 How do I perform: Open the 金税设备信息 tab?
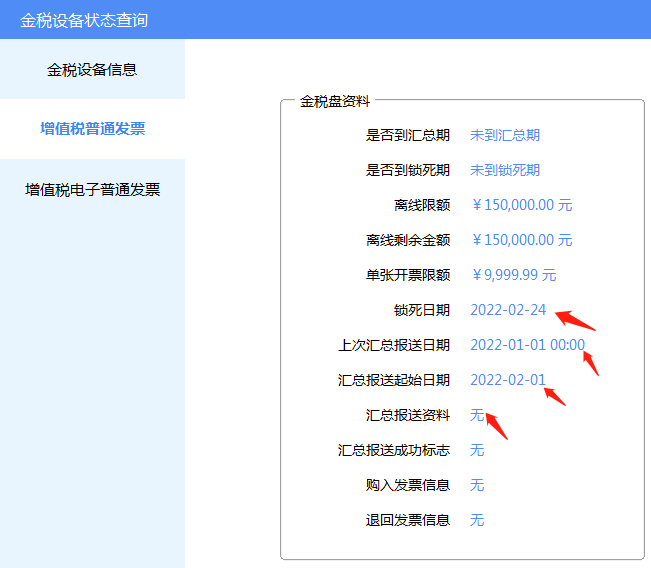pyautogui.click(x=92, y=69)
